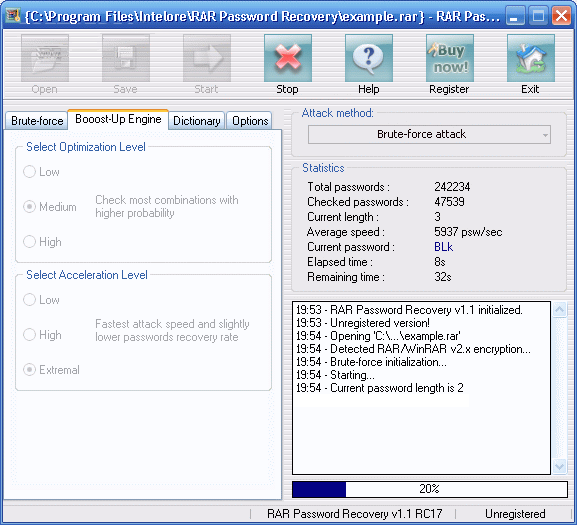577x525 pixels.
Task: Click the Open archive toolbar icon
Action: (x=45, y=58)
